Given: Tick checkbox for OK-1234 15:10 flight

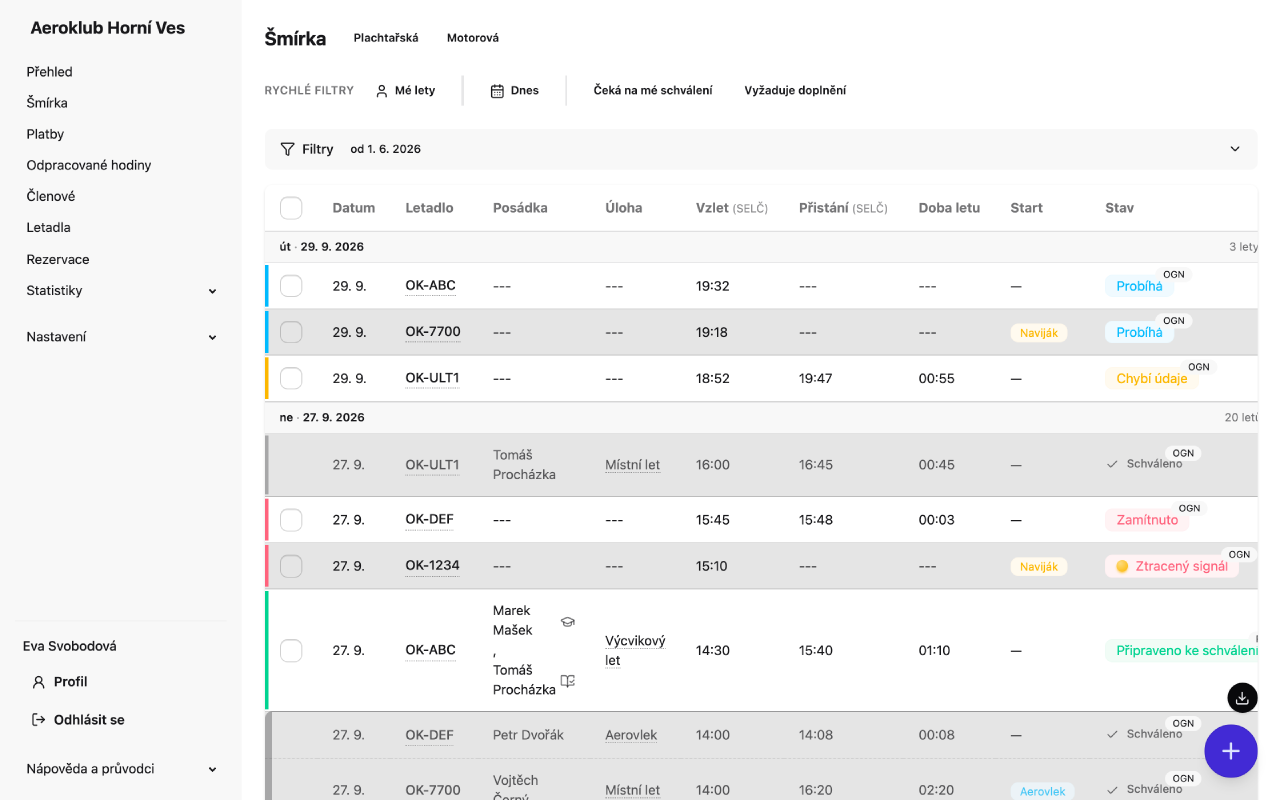Looking at the screenshot, I should [291, 566].
